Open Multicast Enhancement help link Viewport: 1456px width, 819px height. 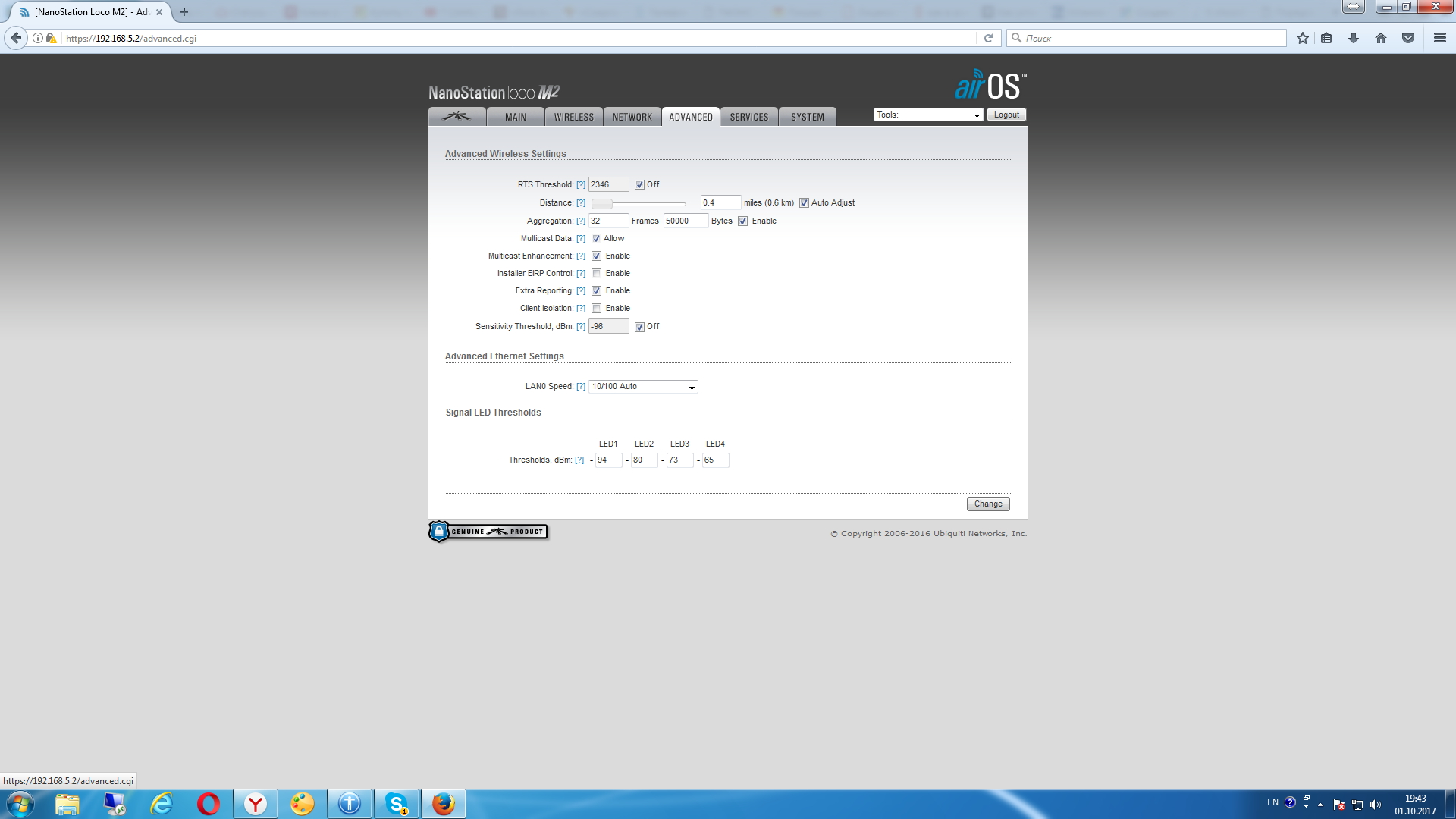click(581, 256)
